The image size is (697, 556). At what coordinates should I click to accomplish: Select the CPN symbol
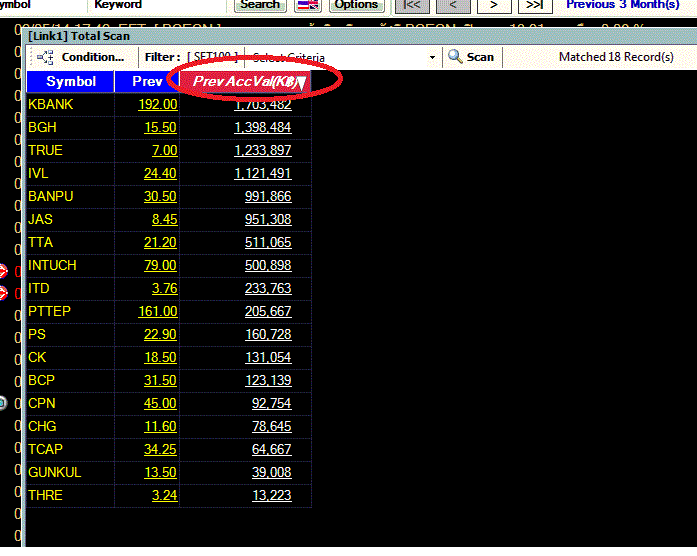pyautogui.click(x=42, y=404)
